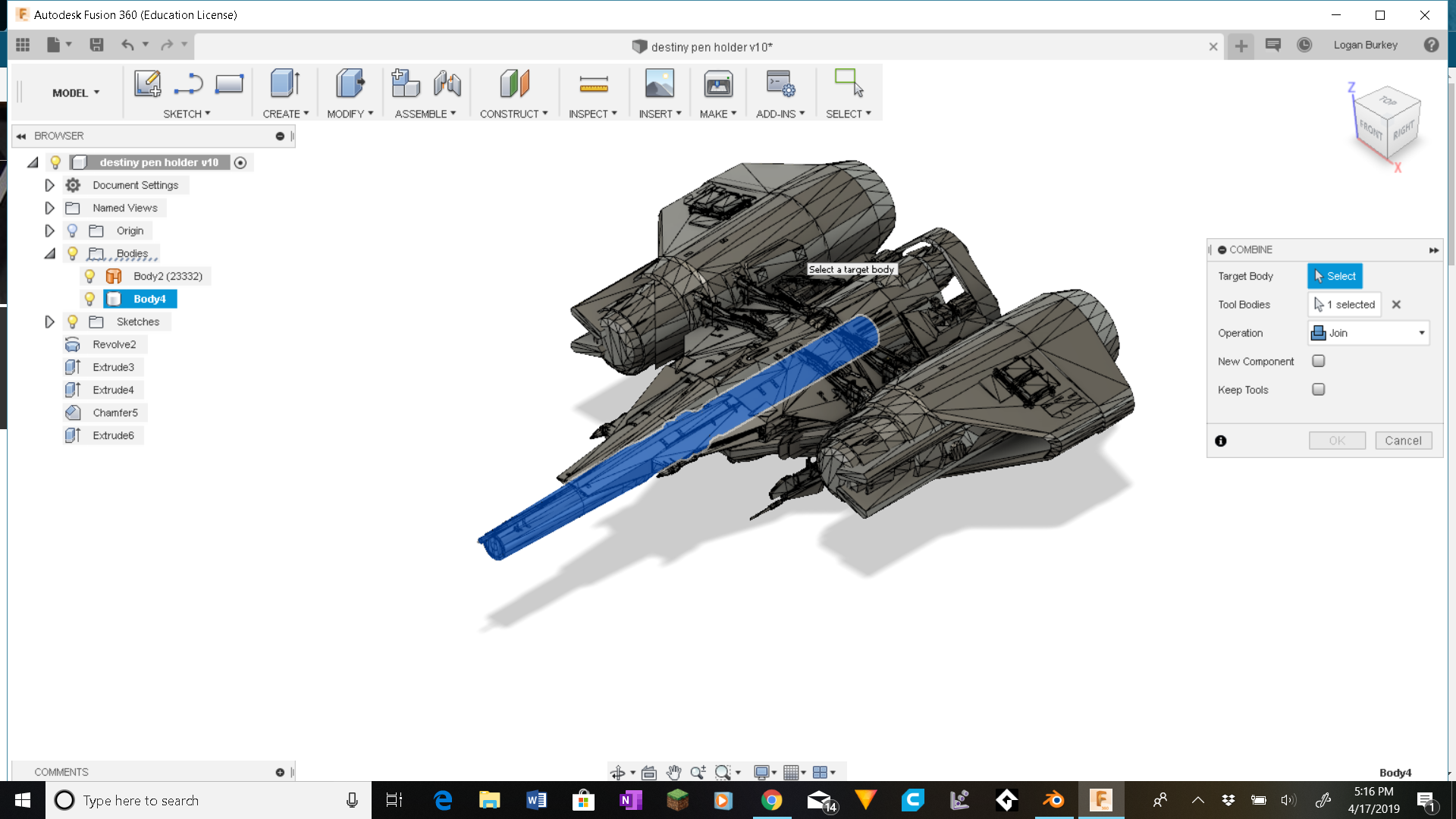Enable the New Component checkbox
Screen dimensions: 1456x819
(x=1318, y=361)
